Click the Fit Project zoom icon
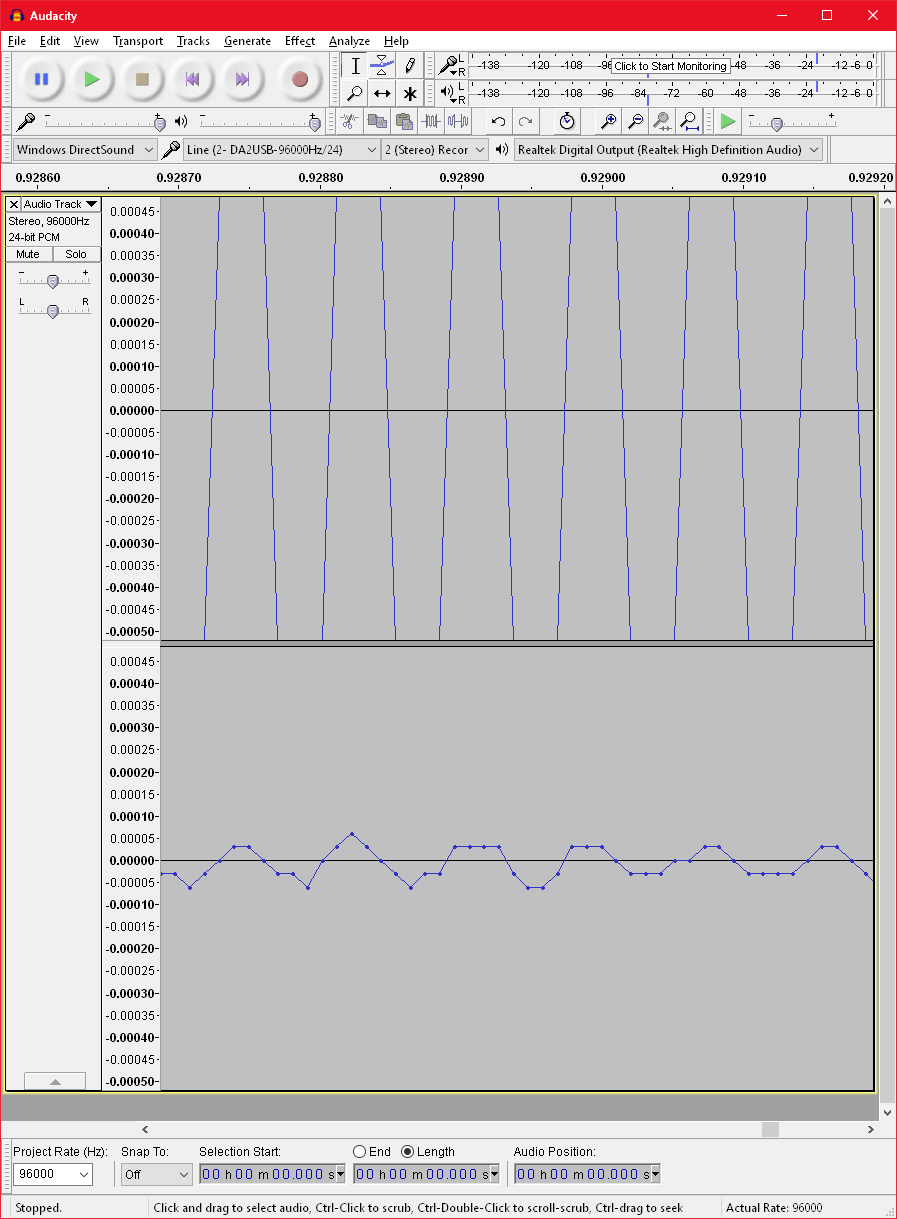Screen dimensions: 897x1219 689,121
